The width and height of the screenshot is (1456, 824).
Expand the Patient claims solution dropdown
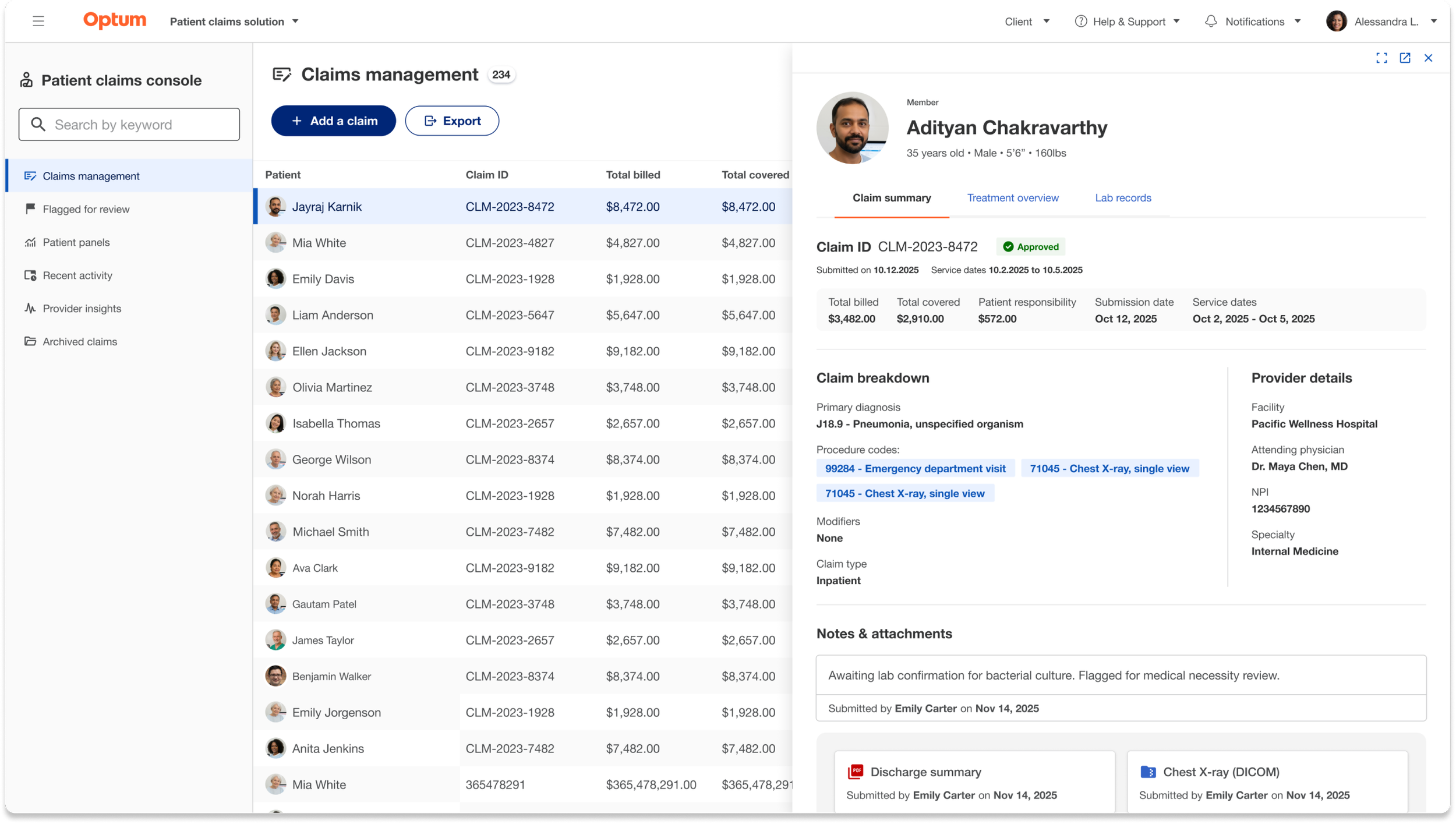pyautogui.click(x=234, y=22)
